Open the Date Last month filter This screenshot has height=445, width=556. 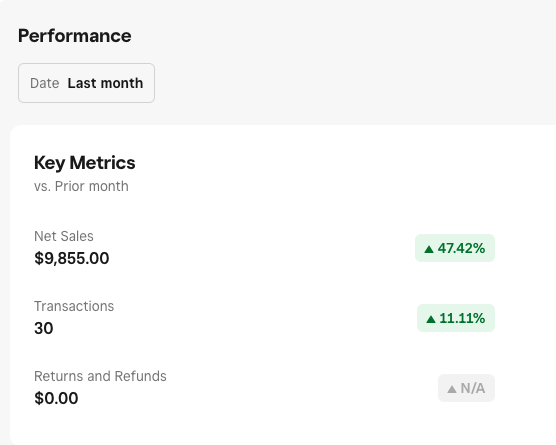(x=86, y=83)
